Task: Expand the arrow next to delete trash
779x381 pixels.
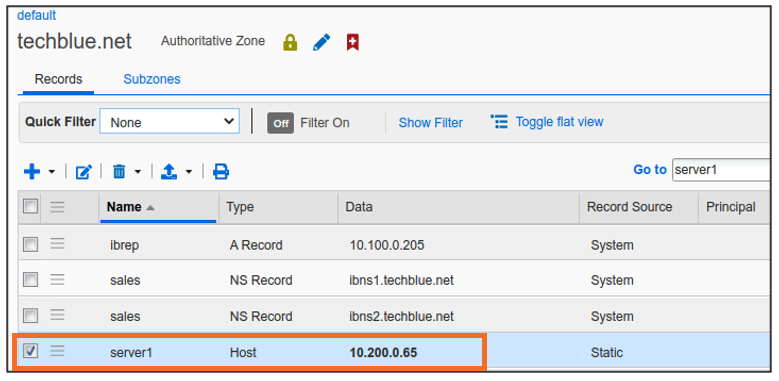Action: pos(138,172)
